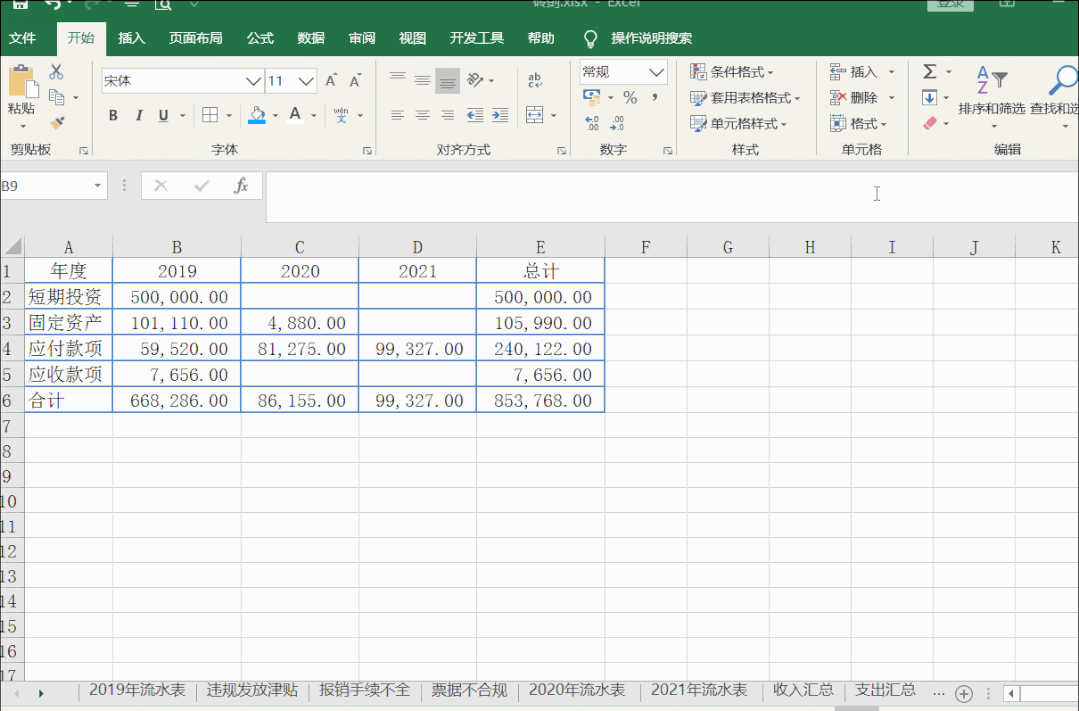Screen dimensions: 1079x711
Task: Switch to the 审阅 tab
Action: [x=362, y=38]
